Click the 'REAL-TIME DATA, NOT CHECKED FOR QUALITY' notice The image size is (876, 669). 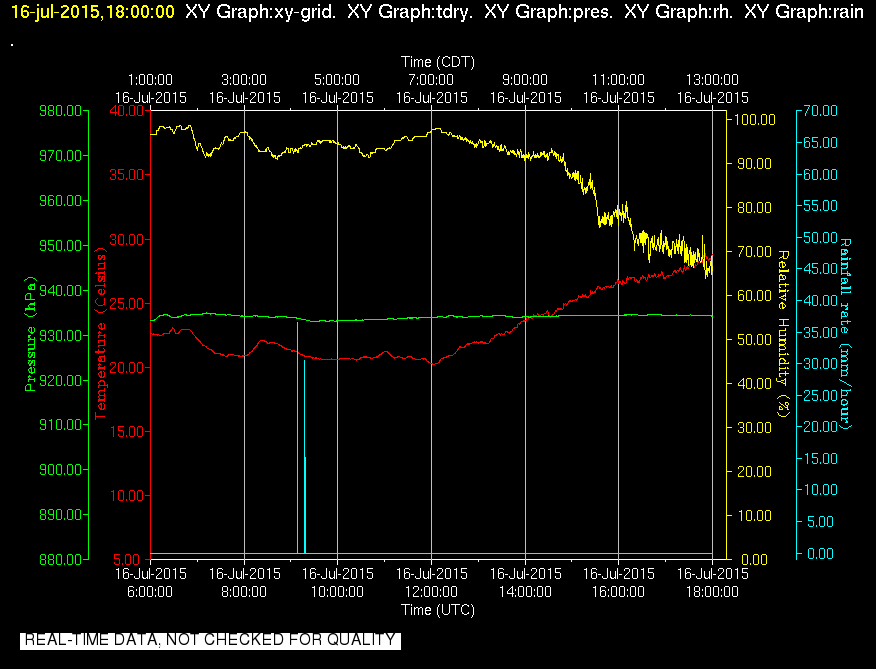click(210, 640)
